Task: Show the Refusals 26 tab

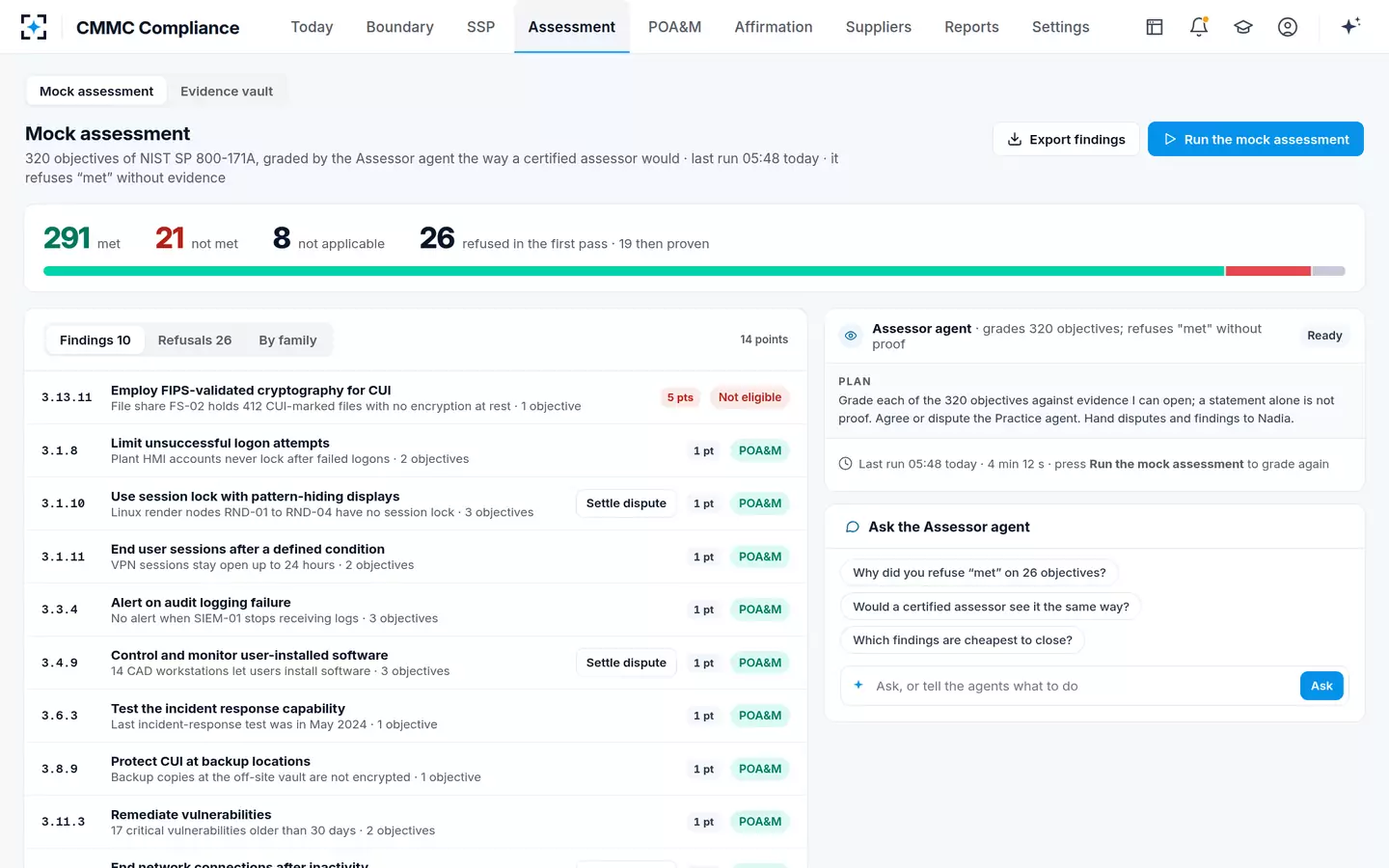Action: click(195, 340)
